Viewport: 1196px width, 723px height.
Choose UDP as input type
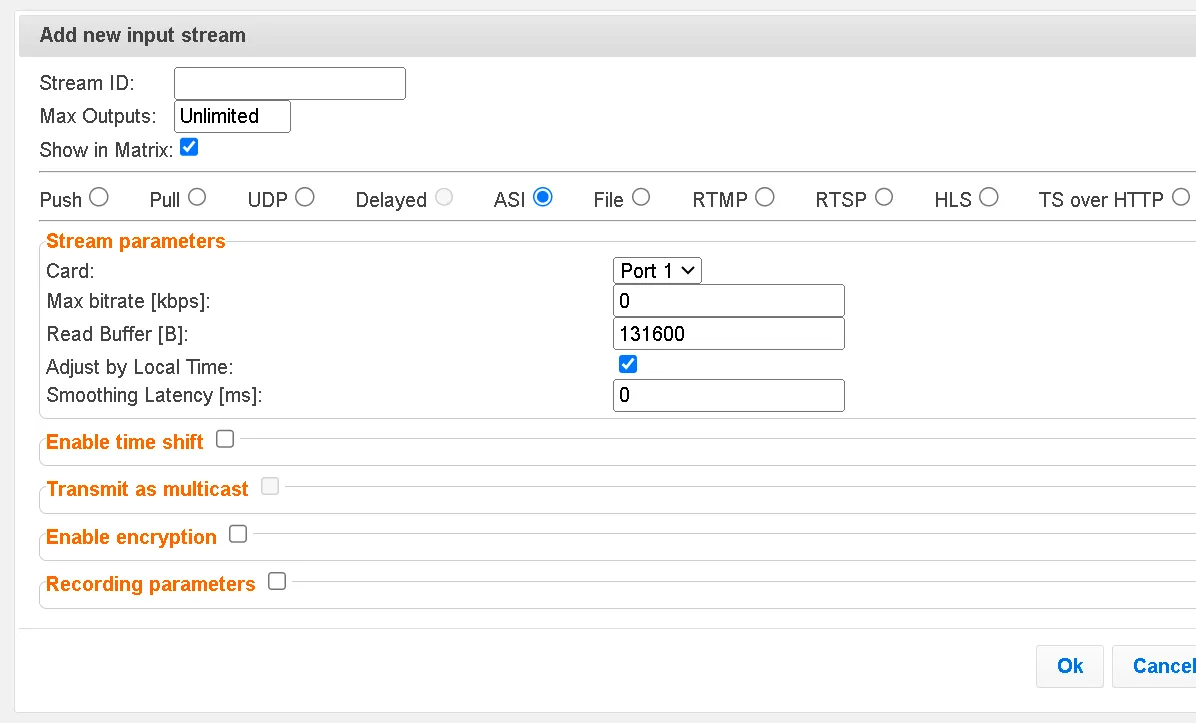coord(305,198)
